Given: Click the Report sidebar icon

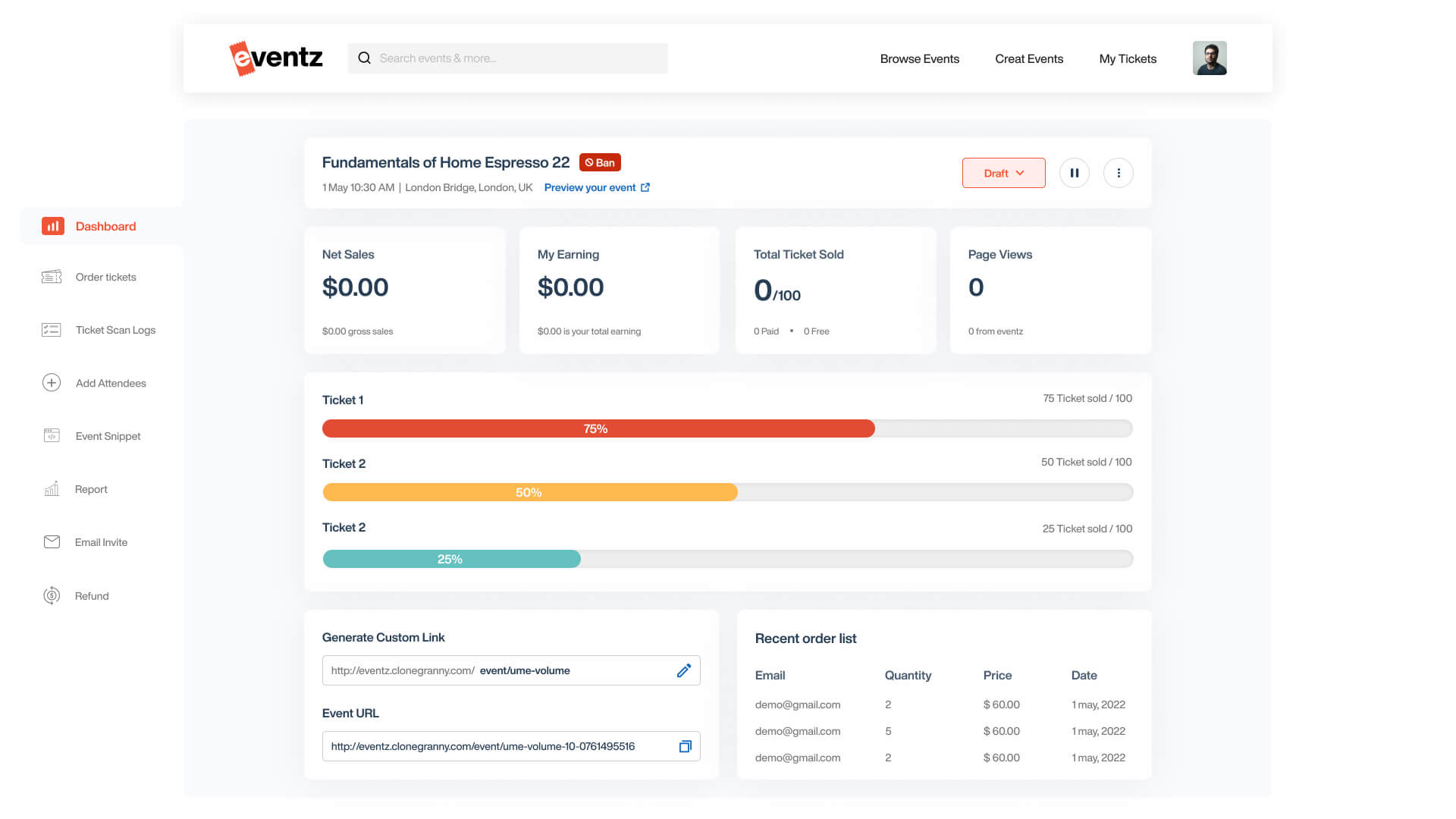Looking at the screenshot, I should (50, 489).
